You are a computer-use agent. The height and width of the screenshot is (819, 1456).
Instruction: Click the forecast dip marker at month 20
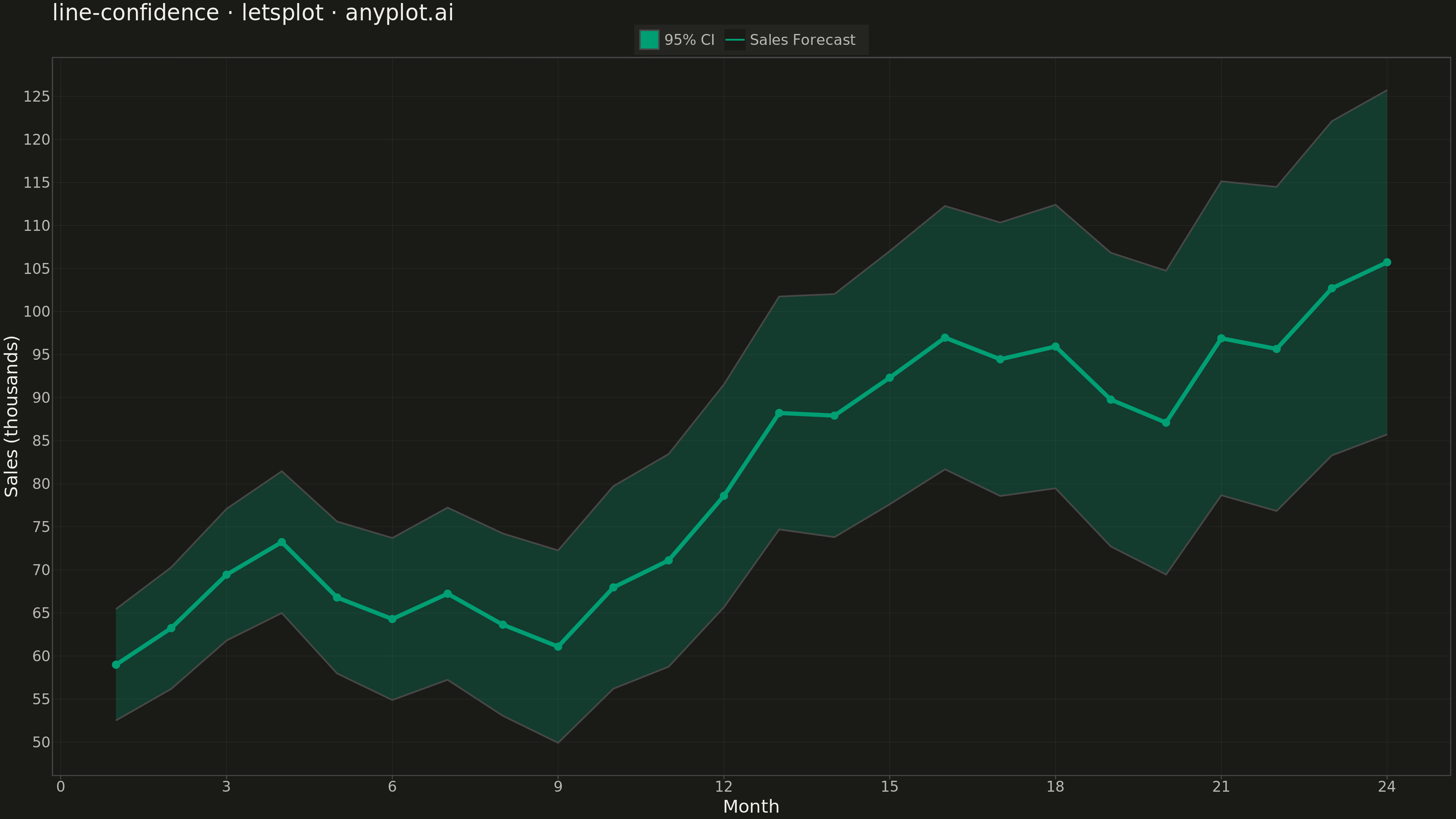click(1165, 423)
